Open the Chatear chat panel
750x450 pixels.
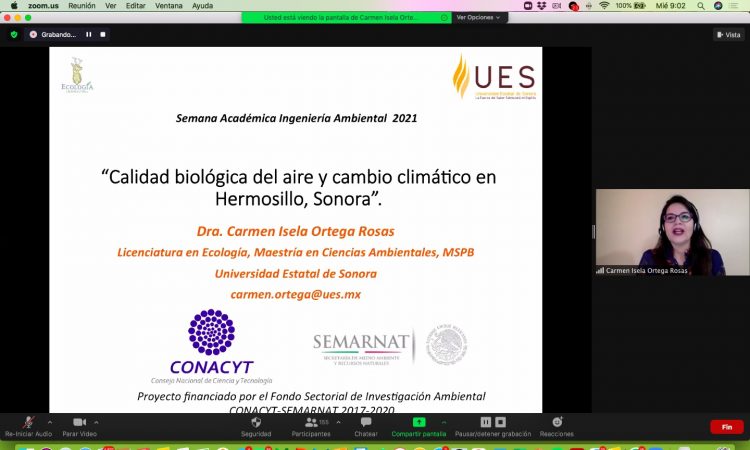(366, 426)
